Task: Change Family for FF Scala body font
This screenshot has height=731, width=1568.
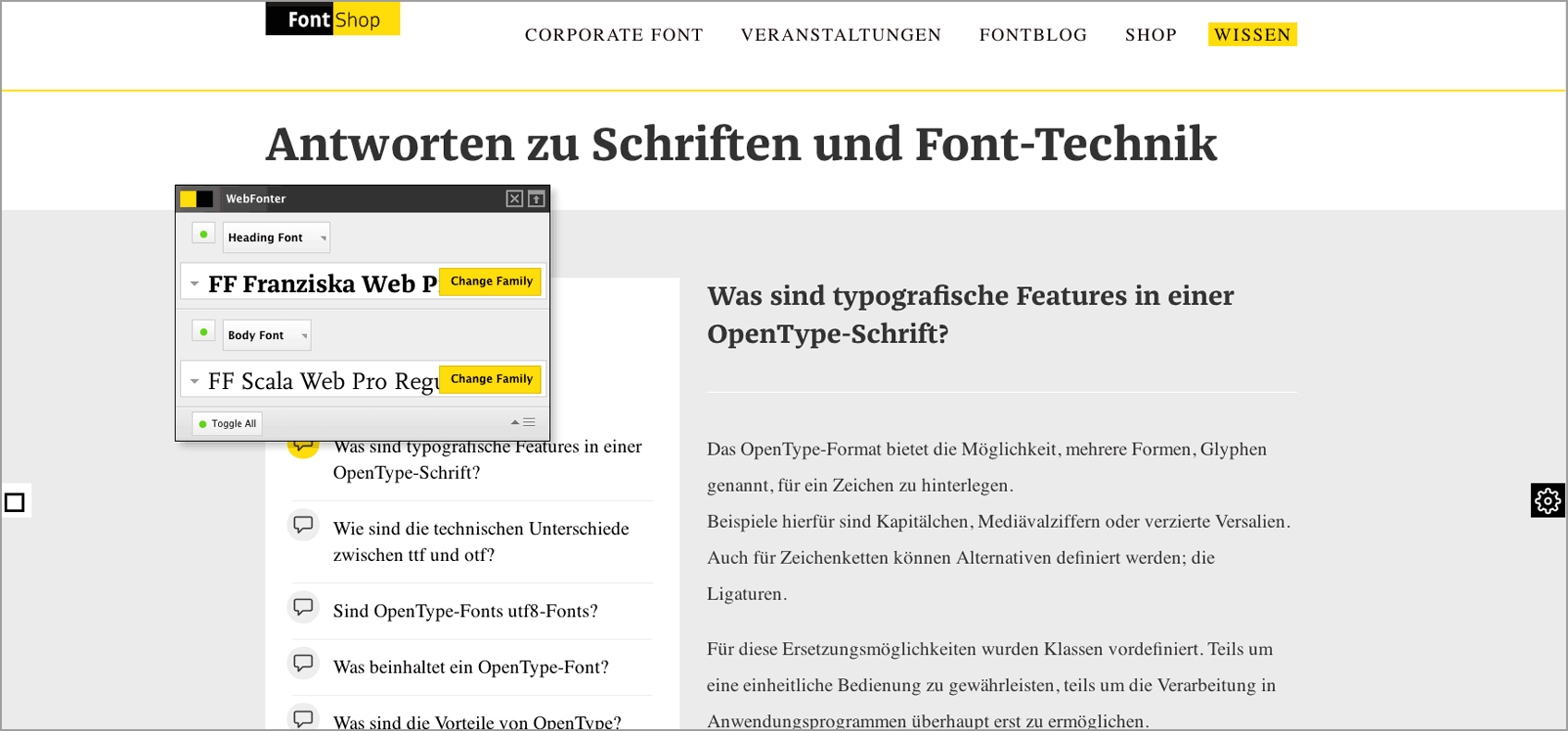Action: tap(491, 379)
